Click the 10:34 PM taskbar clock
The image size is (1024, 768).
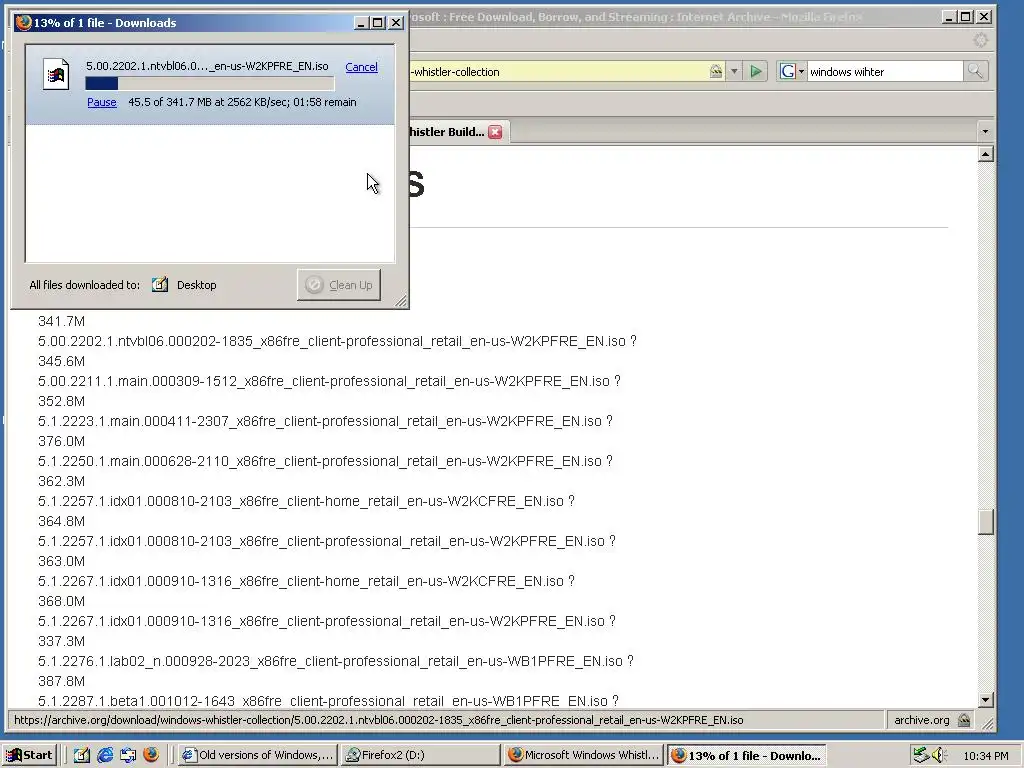coord(985,756)
